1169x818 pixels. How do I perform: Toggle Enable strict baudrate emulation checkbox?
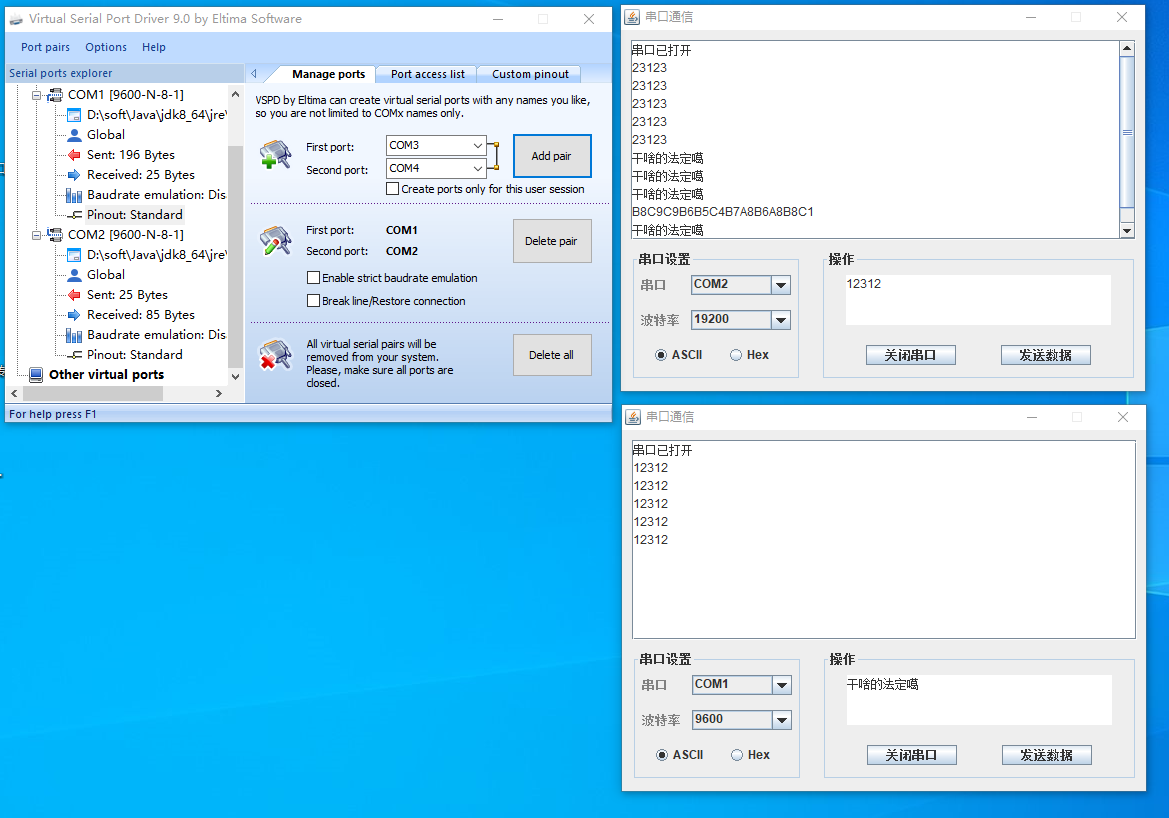(314, 278)
